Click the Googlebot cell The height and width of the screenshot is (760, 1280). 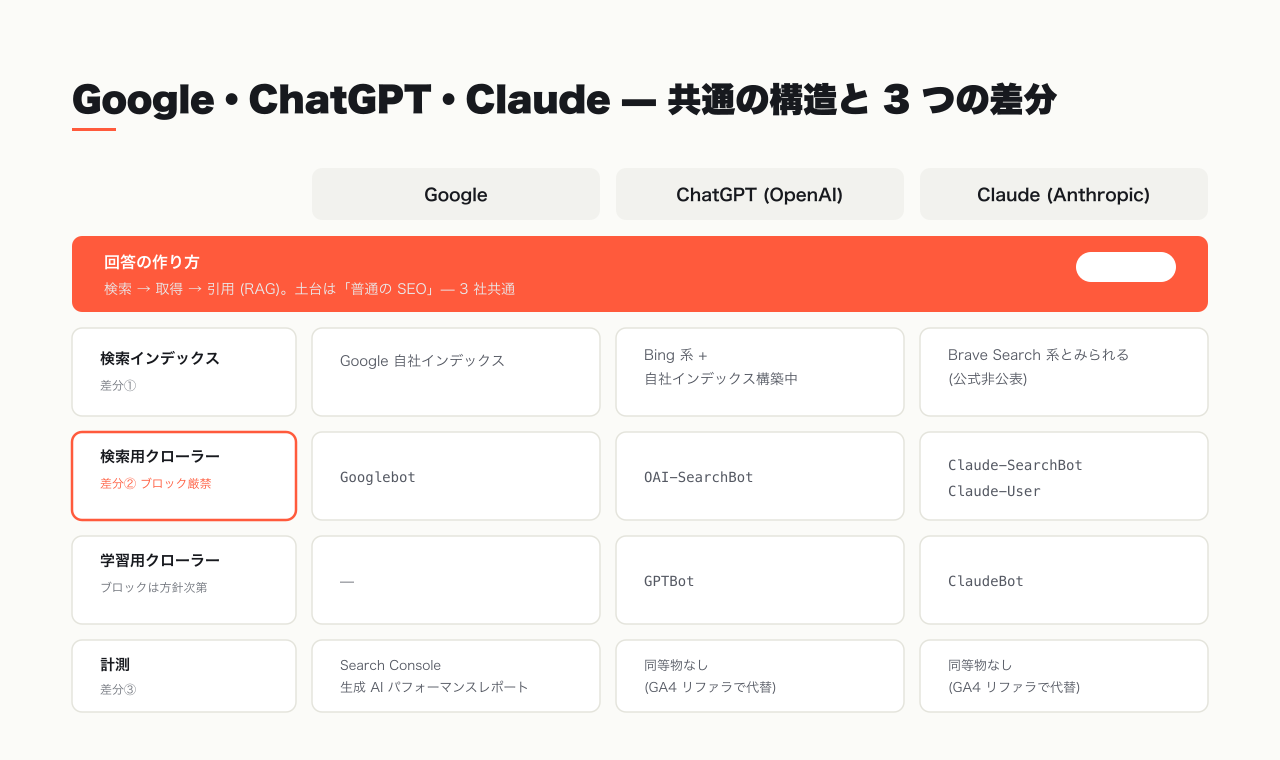click(x=456, y=476)
